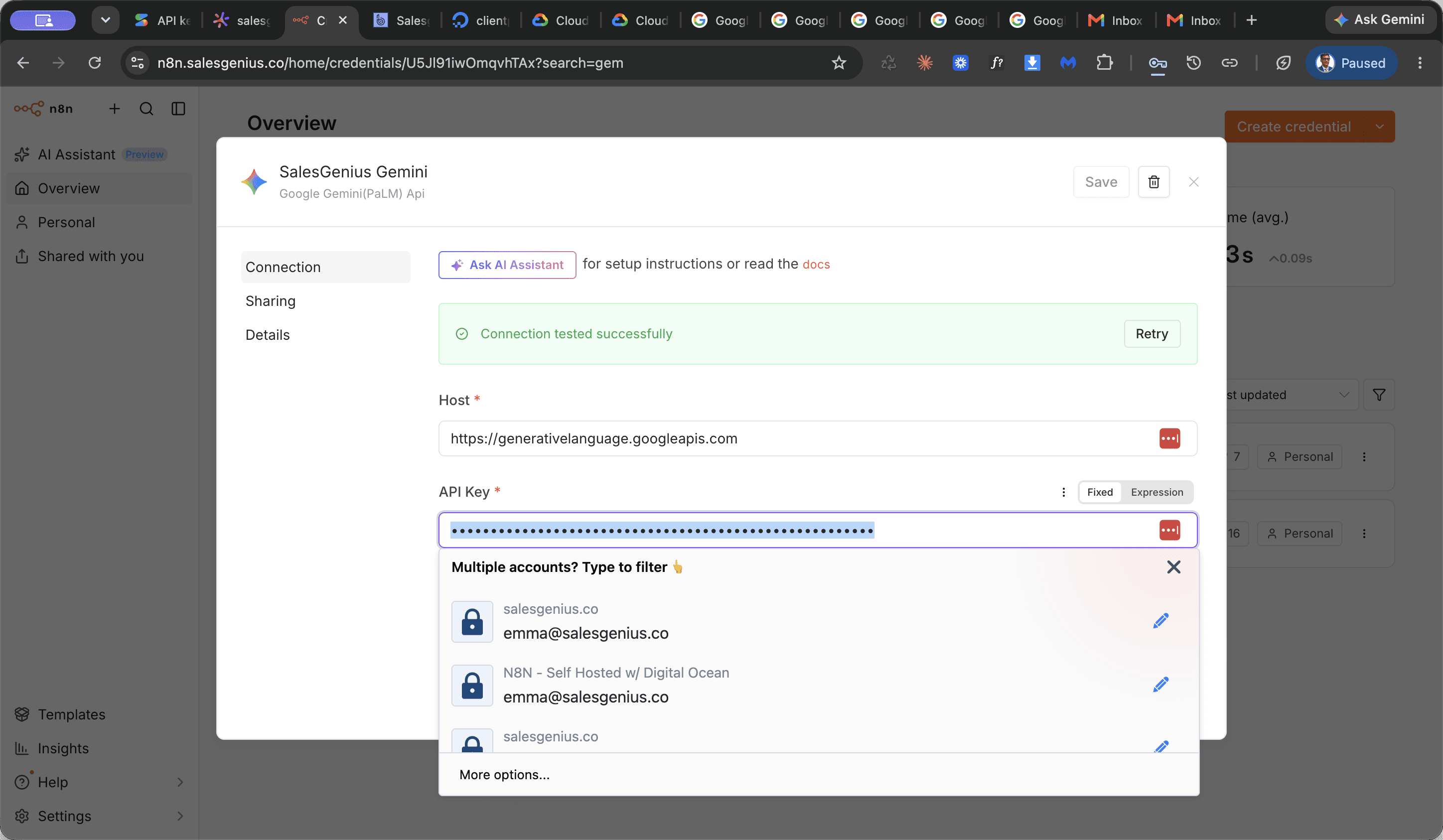Screen dimensions: 1443x840
Task: Close the SalesGenius Gemini credential dialog
Action: point(1193,182)
